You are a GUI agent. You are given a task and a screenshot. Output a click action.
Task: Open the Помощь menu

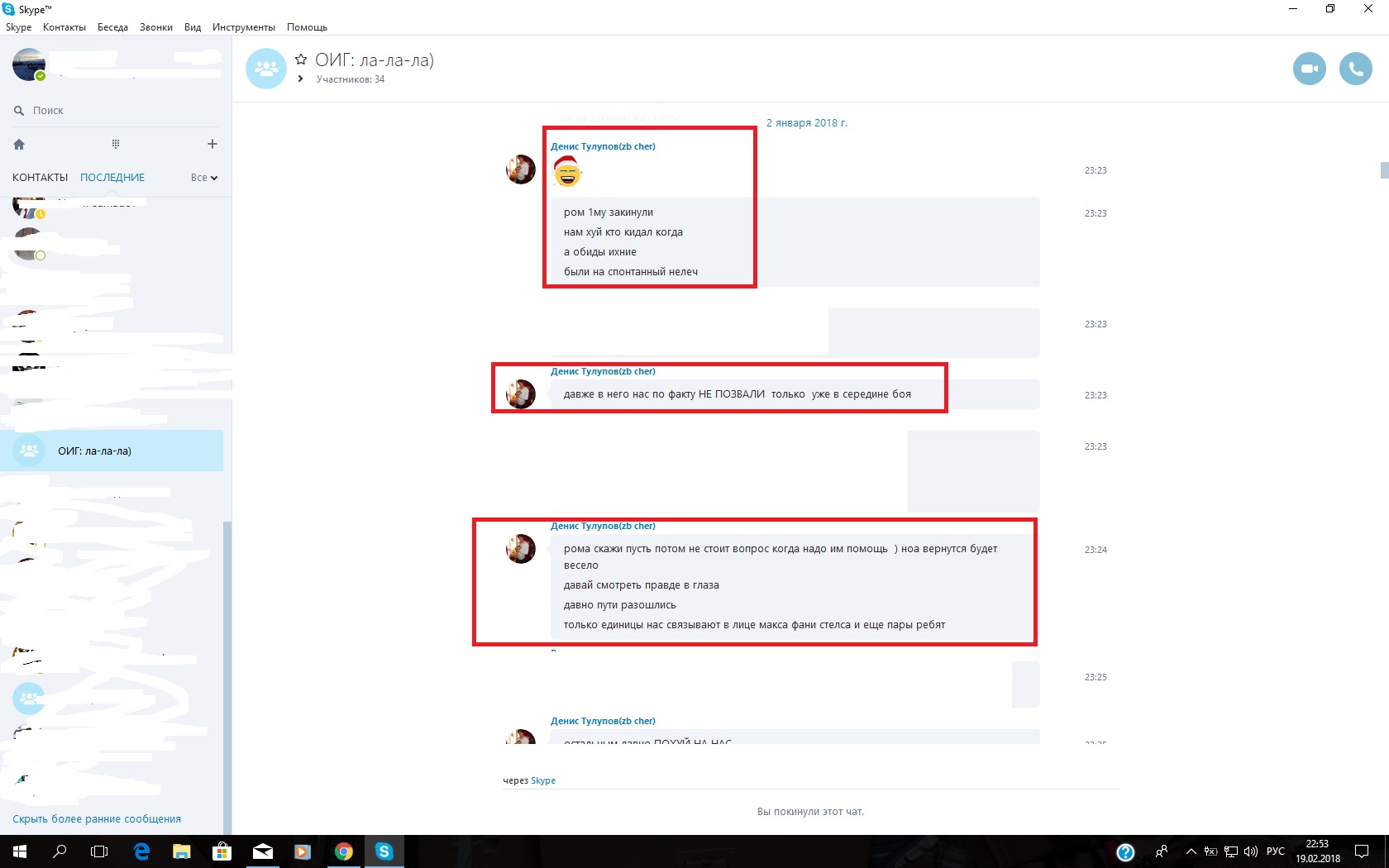click(307, 27)
